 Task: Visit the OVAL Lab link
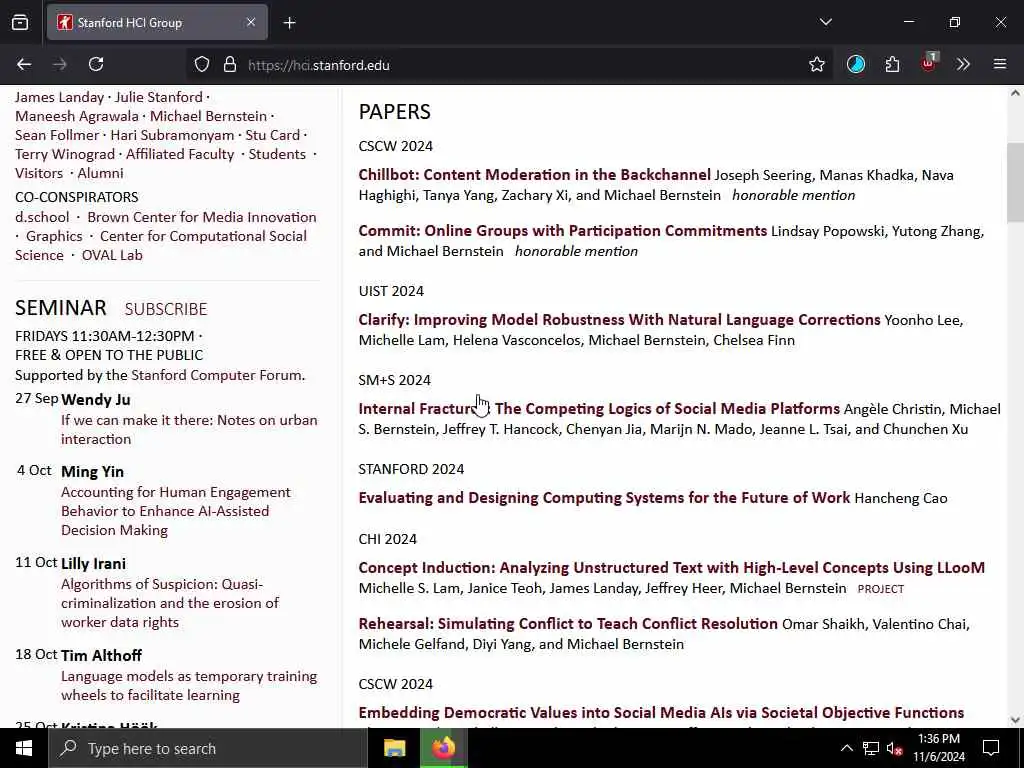[112, 255]
